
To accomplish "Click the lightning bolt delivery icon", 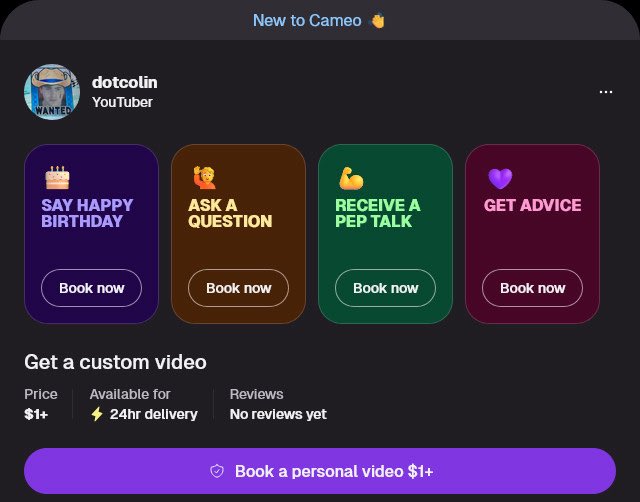I will pos(97,414).
